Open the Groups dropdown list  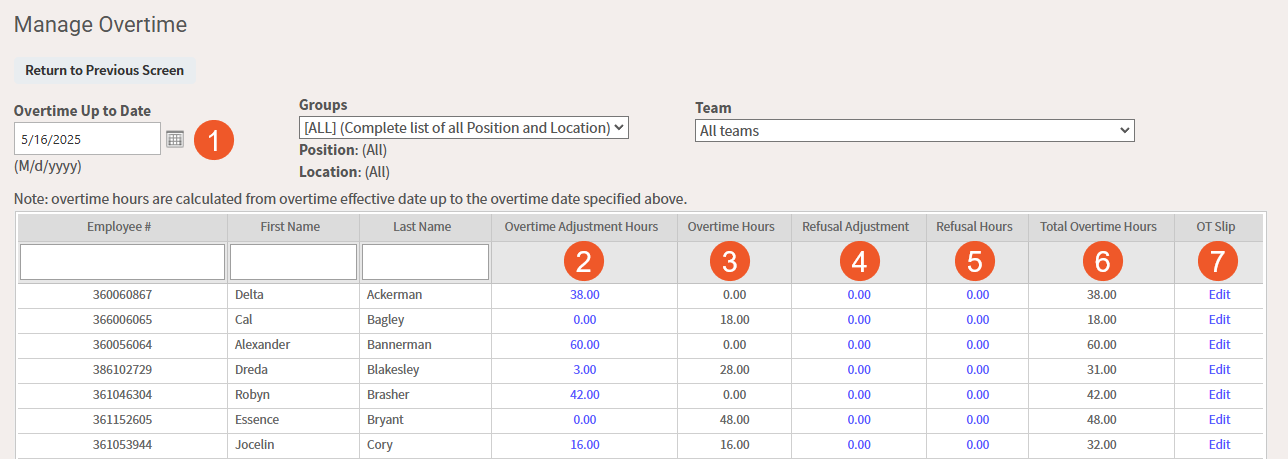click(x=464, y=128)
